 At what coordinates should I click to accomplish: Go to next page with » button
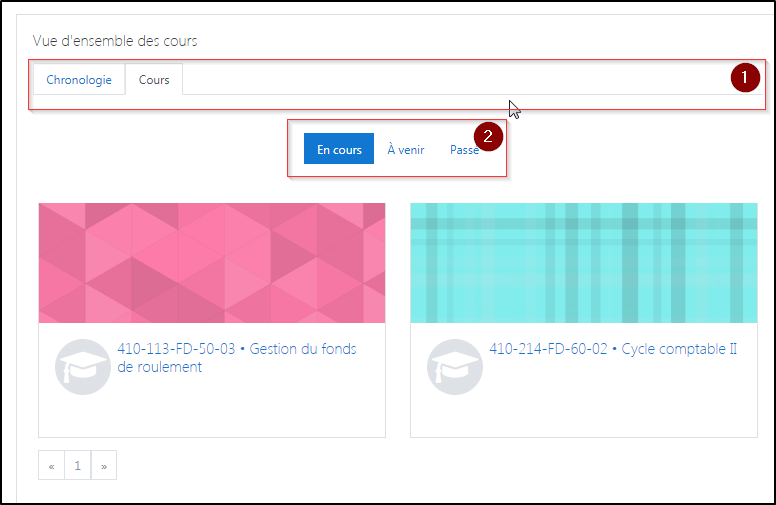[x=104, y=465]
